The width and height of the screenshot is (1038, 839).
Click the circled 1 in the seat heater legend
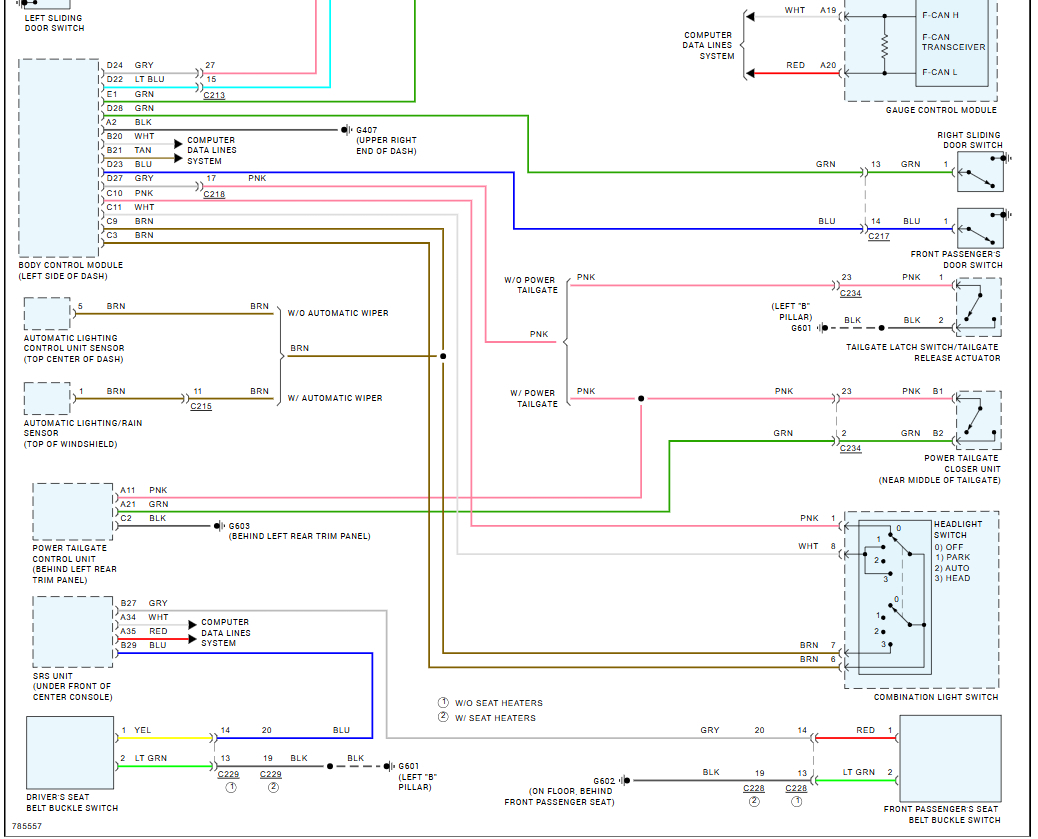point(443,703)
